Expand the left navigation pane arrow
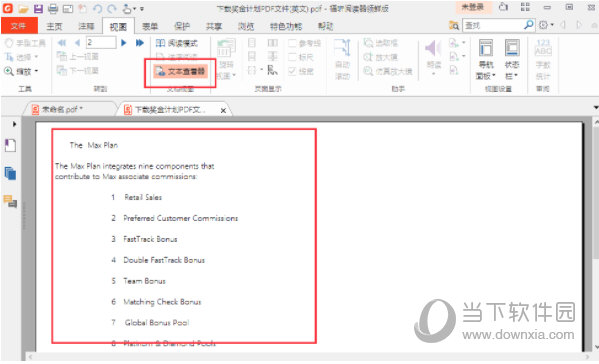599x364 pixels. (x=14, y=124)
